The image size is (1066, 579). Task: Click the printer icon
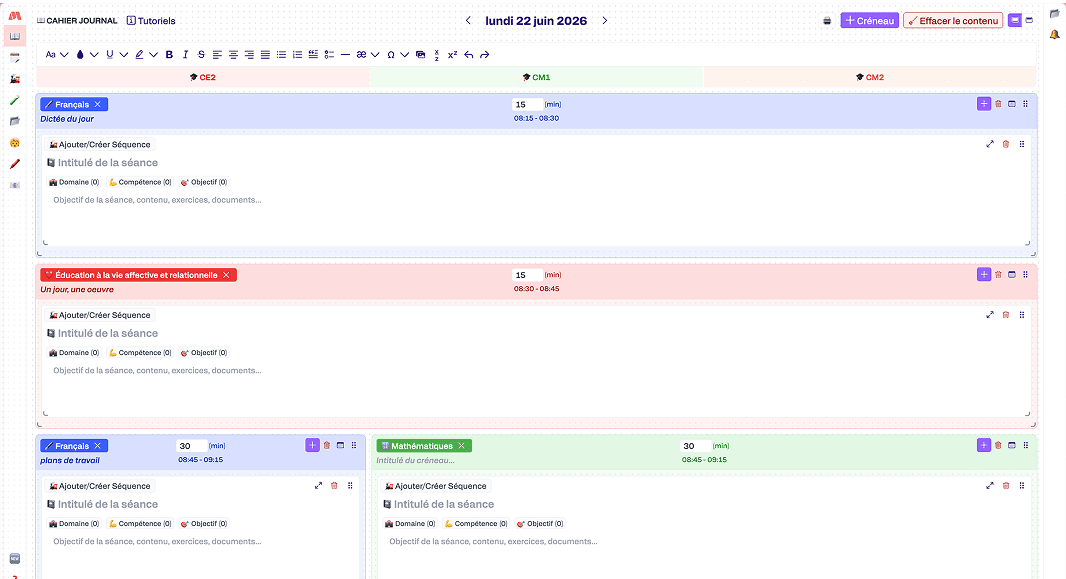click(x=827, y=21)
